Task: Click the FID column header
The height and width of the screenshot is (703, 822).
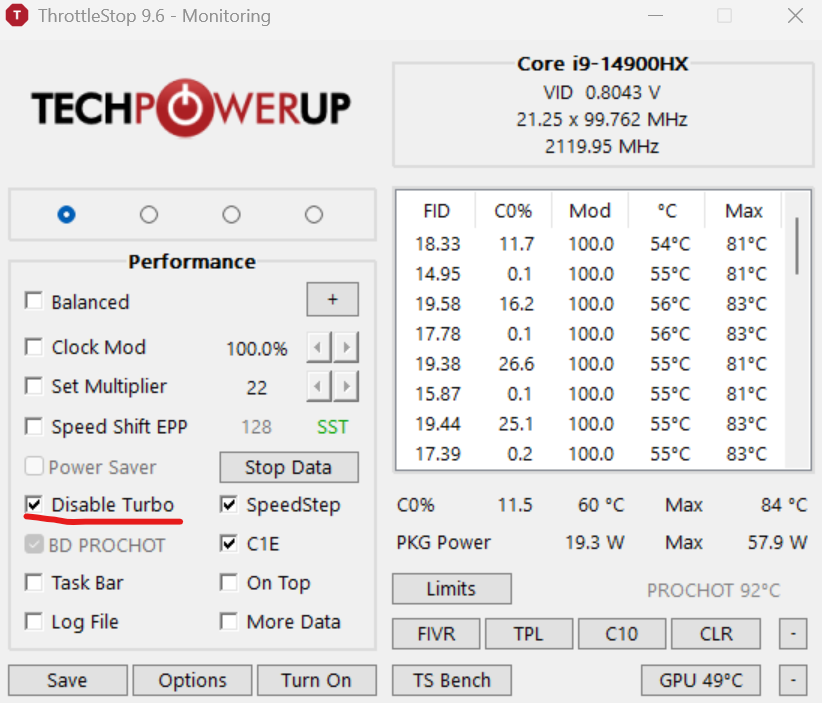Action: (x=437, y=211)
